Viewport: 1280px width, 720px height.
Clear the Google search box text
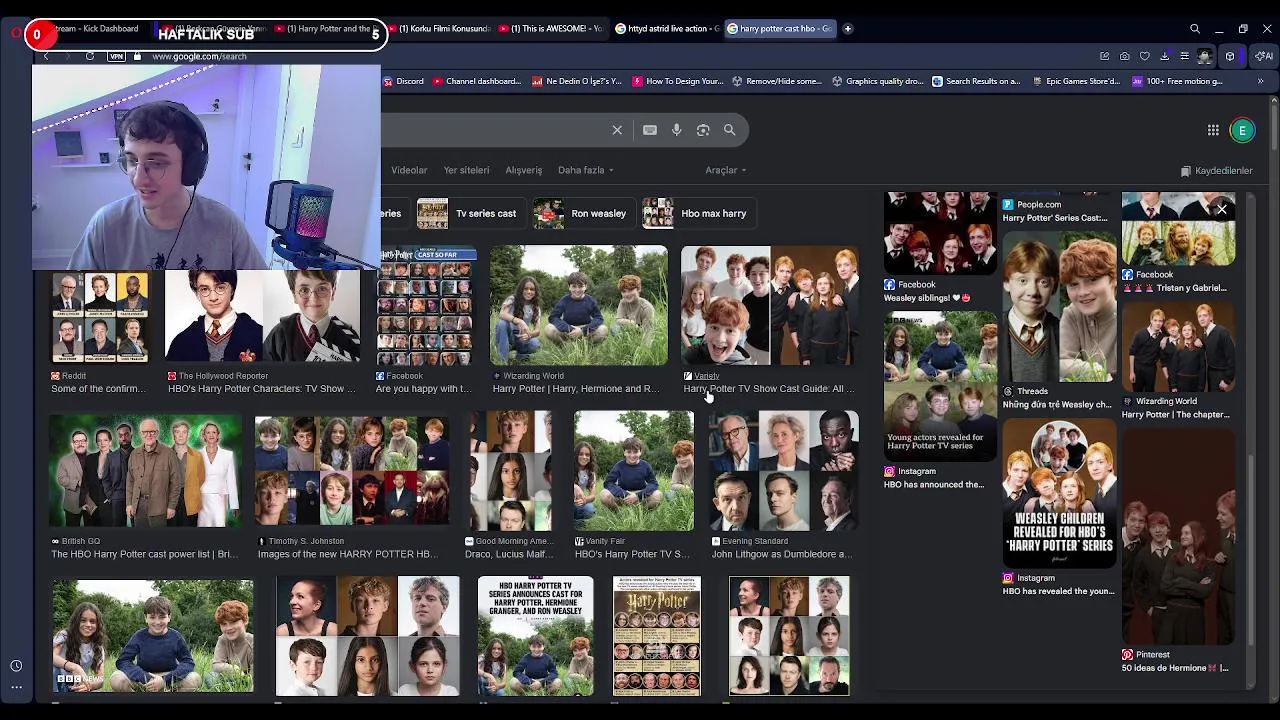[617, 130]
